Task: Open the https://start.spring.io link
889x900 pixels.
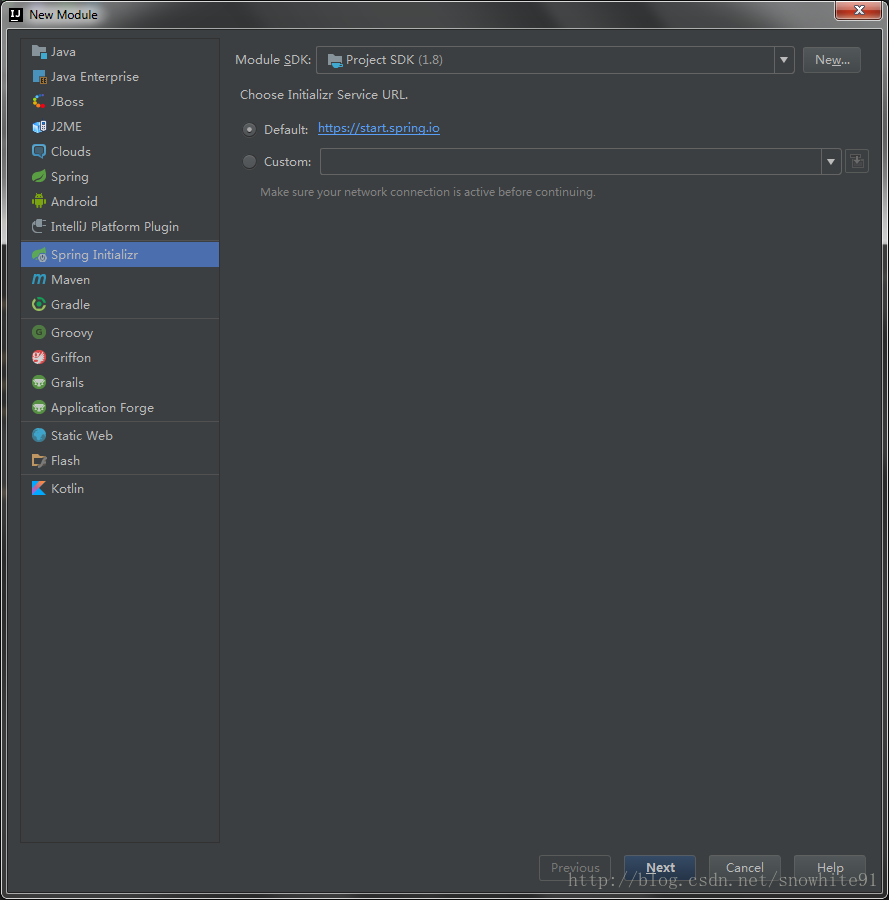Action: pyautogui.click(x=379, y=128)
